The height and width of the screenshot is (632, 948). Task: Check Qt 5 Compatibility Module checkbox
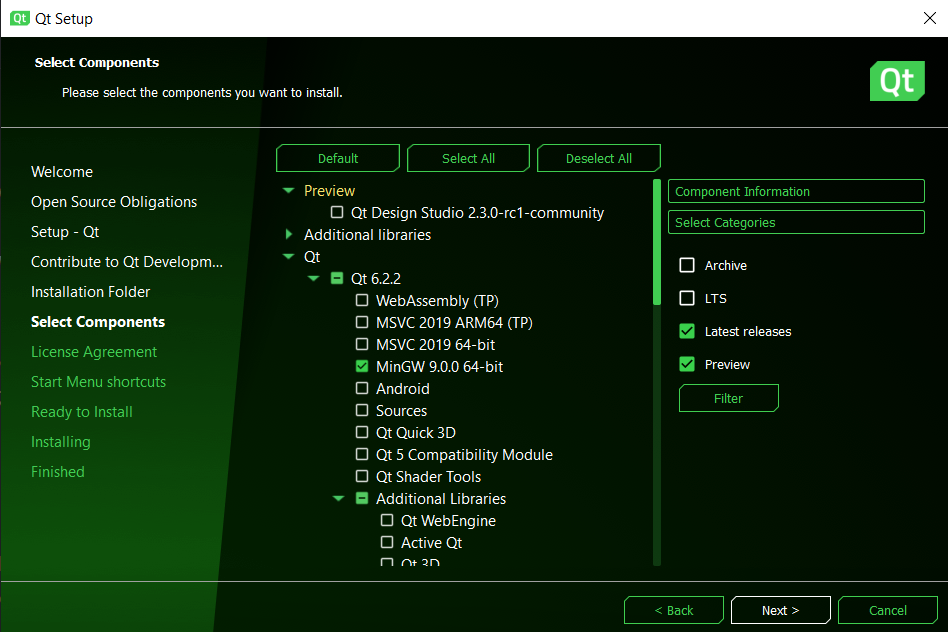(x=362, y=454)
